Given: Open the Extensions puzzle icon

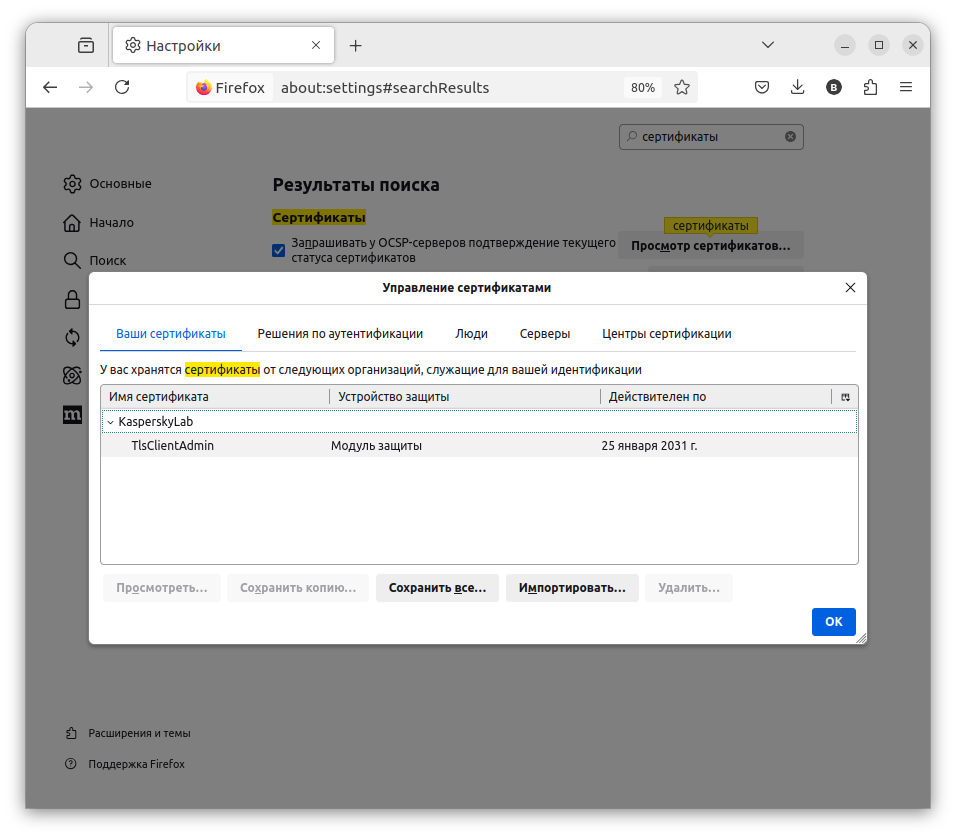Looking at the screenshot, I should coord(870,87).
